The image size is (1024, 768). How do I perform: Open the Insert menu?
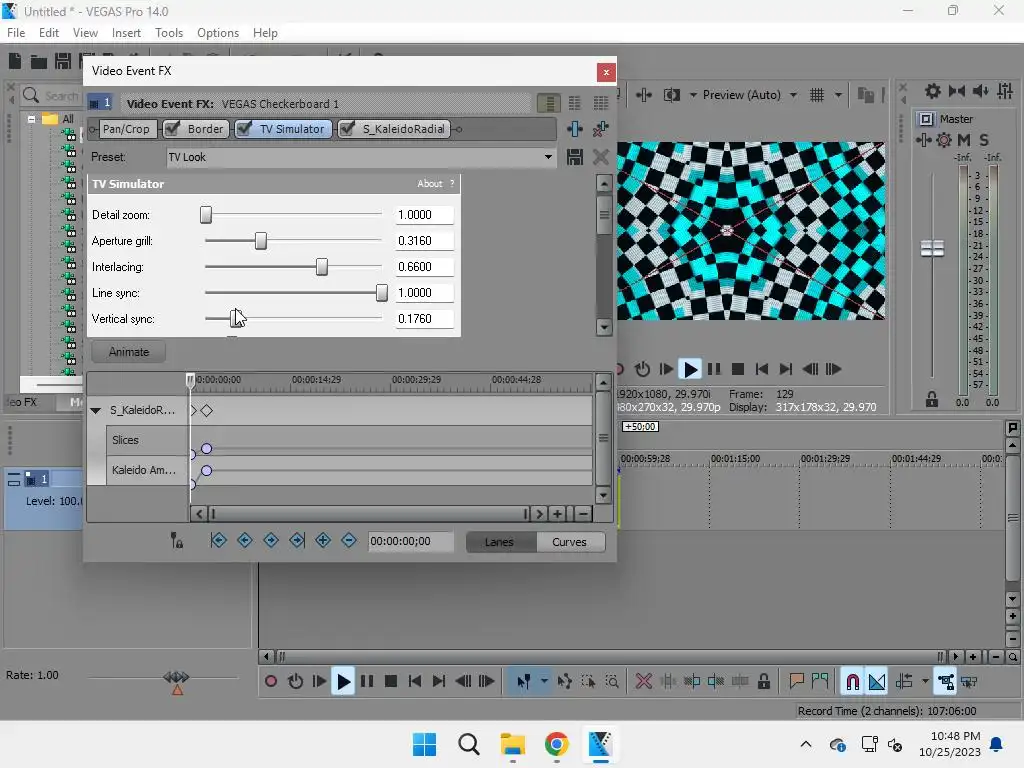(126, 33)
